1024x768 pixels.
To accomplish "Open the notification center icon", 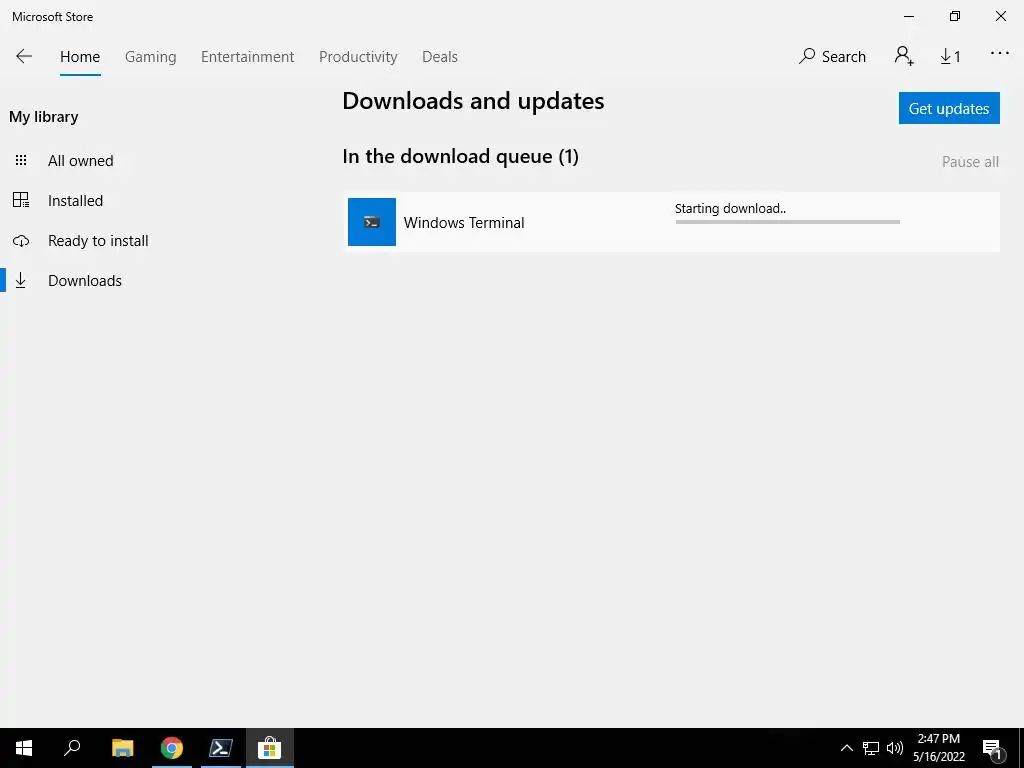I will click(x=992, y=749).
